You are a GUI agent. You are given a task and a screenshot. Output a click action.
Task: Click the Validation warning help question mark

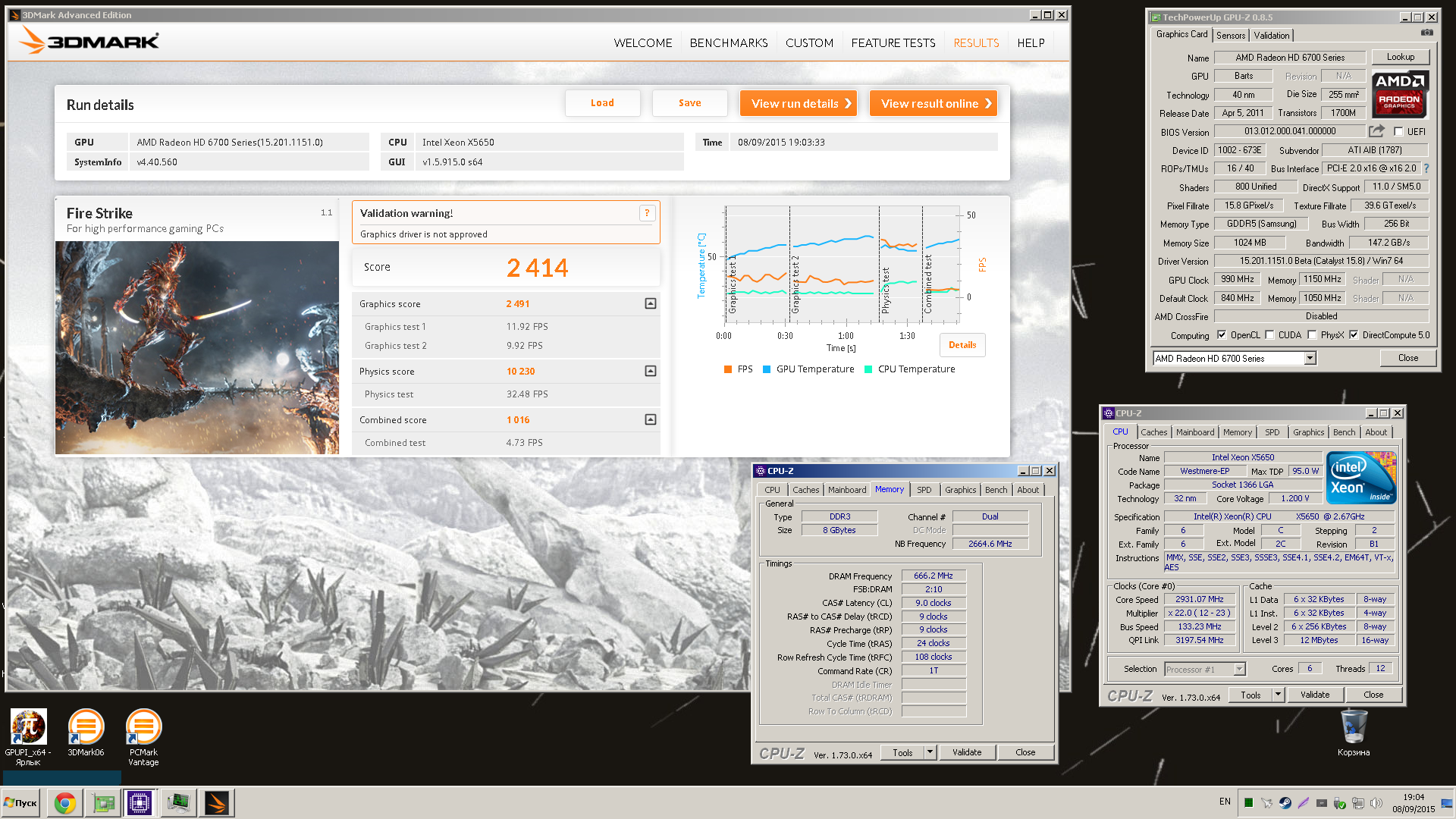(x=647, y=213)
